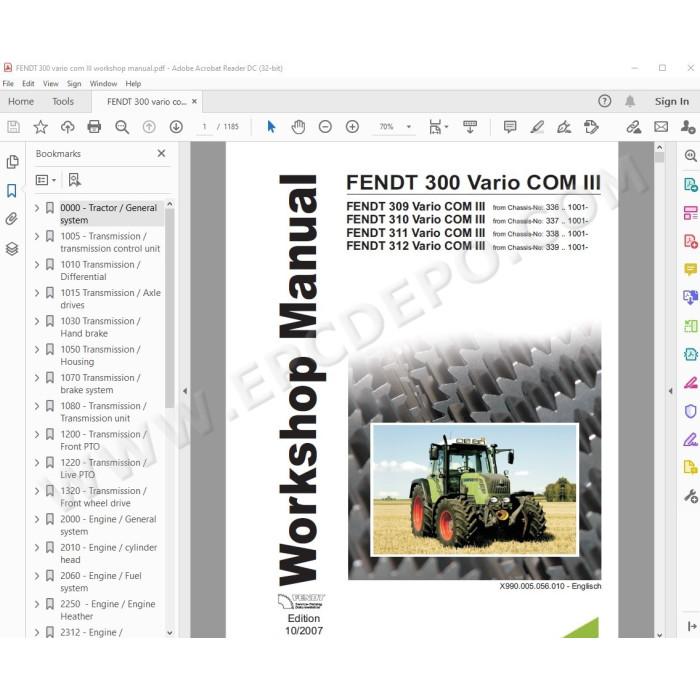Screen dimensions: 700x700
Task: Open Layers panel in left sidebar
Action: [x=12, y=249]
